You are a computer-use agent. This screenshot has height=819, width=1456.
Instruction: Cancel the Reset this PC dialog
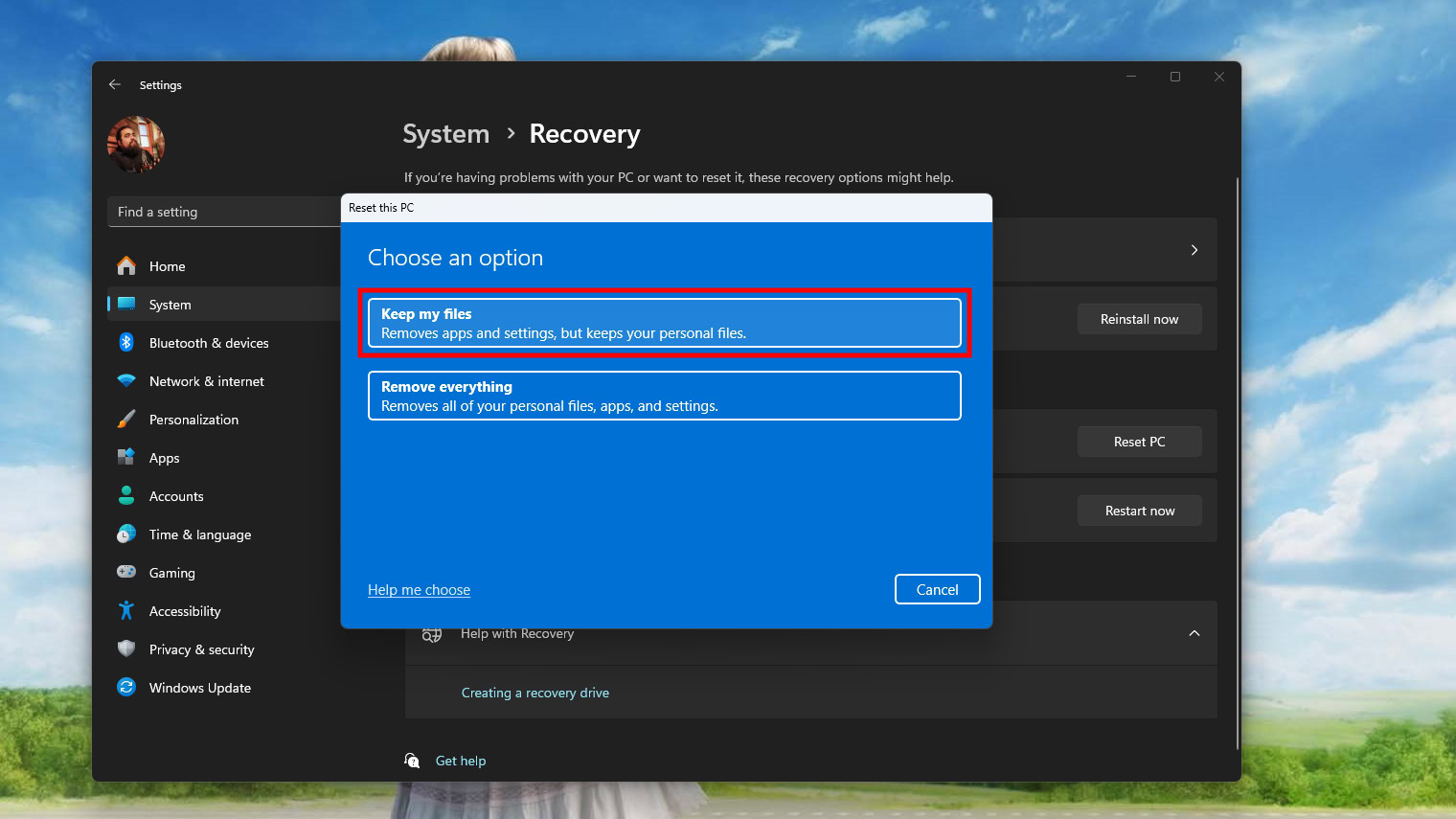tap(937, 589)
